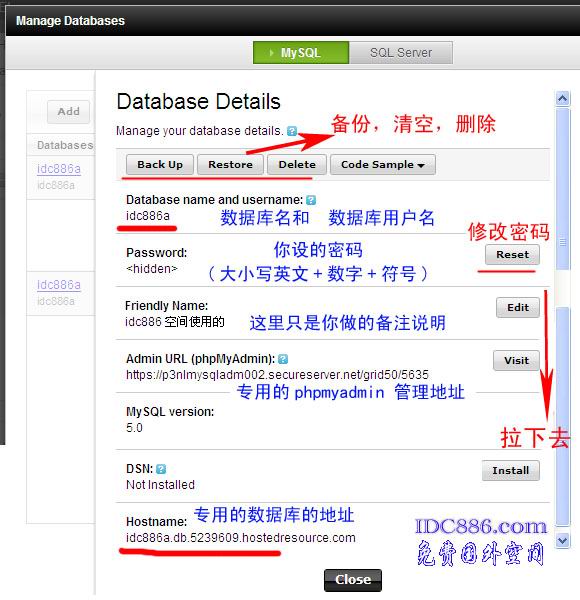580x600 pixels.
Task: Visit the phpMyAdmin admin URL
Action: pyautogui.click(x=516, y=360)
